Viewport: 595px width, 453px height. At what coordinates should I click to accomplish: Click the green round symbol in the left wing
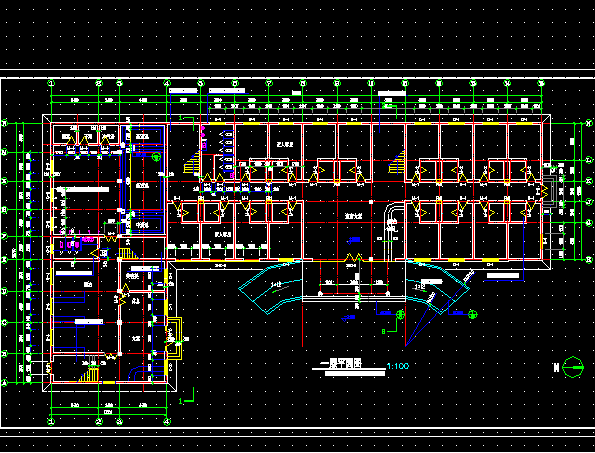pos(156,156)
